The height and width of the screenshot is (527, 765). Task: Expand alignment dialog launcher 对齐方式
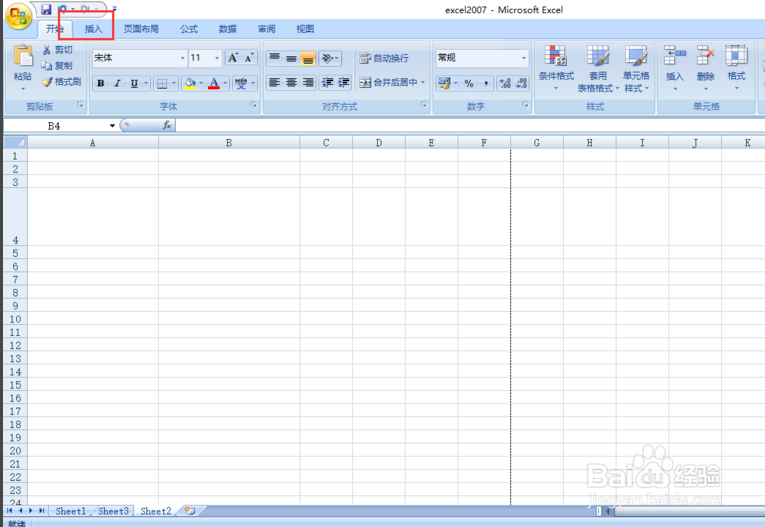pyautogui.click(x=423, y=105)
